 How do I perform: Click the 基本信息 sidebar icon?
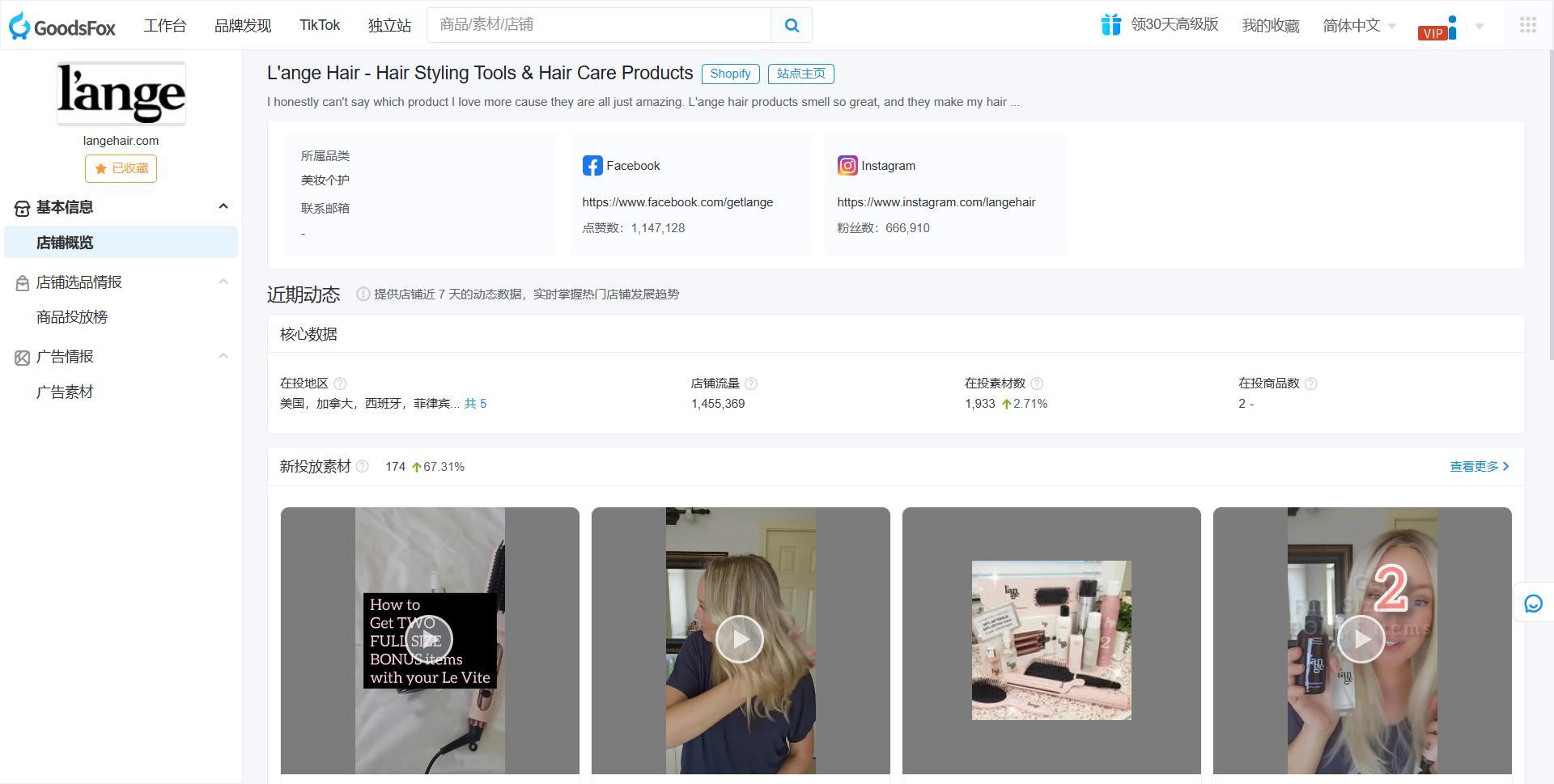[x=21, y=208]
